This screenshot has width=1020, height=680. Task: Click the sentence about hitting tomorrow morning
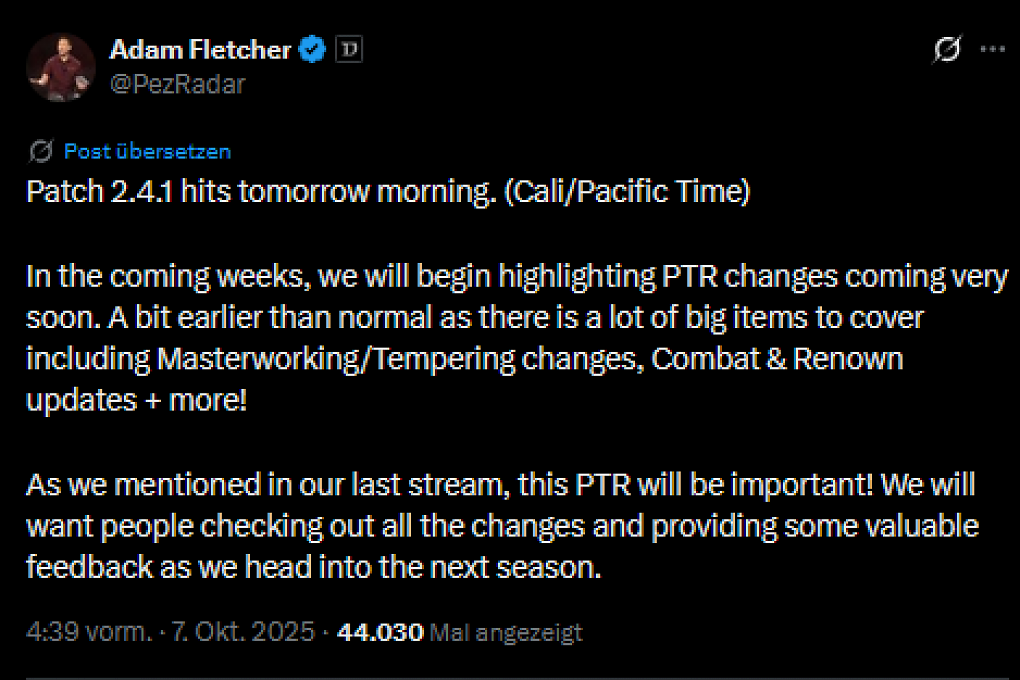[388, 192]
